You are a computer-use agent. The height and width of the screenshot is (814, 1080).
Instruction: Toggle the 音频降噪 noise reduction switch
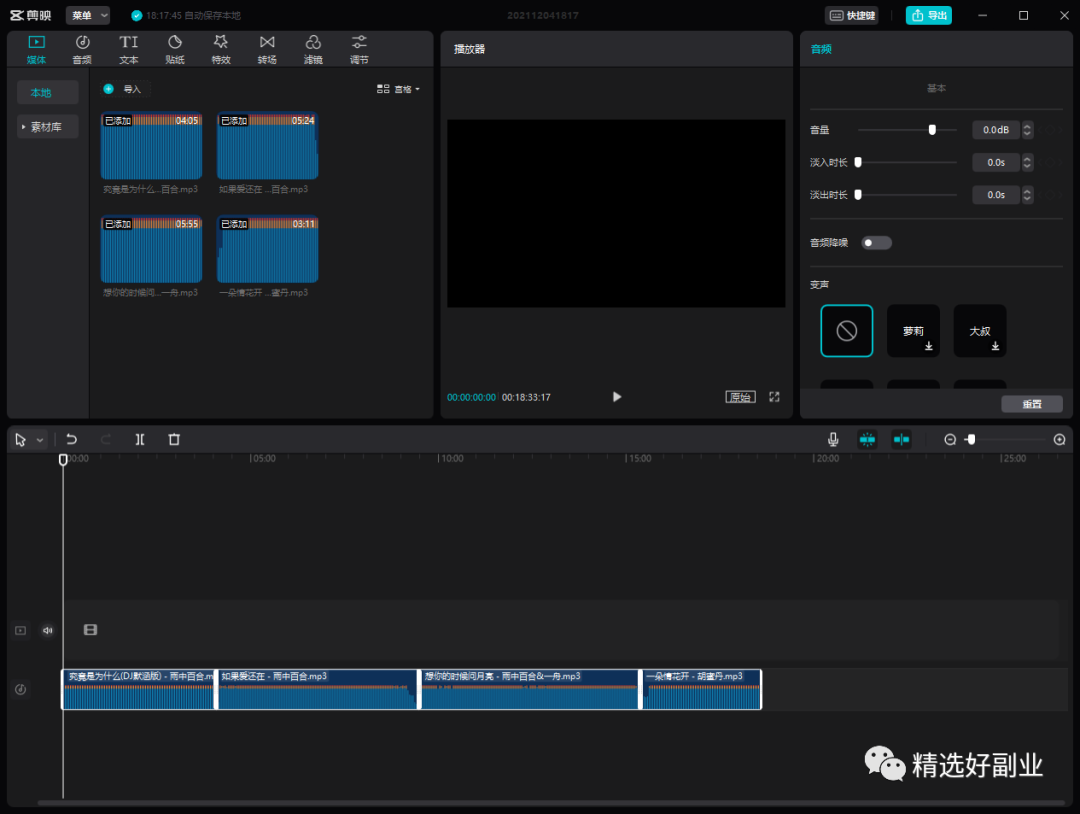click(876, 243)
